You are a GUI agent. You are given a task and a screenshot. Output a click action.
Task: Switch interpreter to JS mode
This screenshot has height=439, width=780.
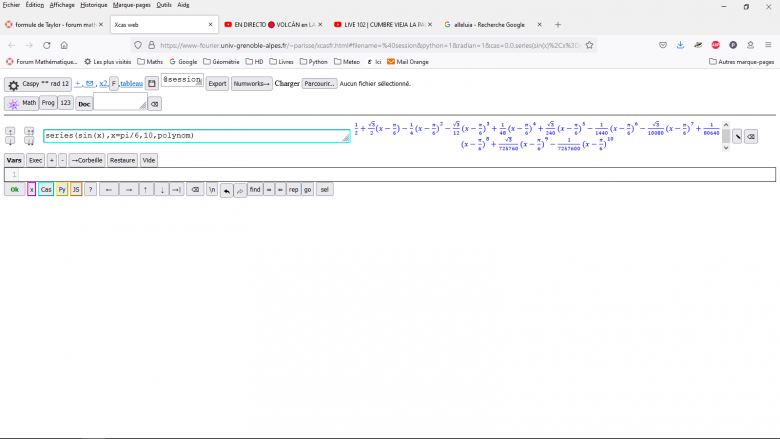point(76,190)
